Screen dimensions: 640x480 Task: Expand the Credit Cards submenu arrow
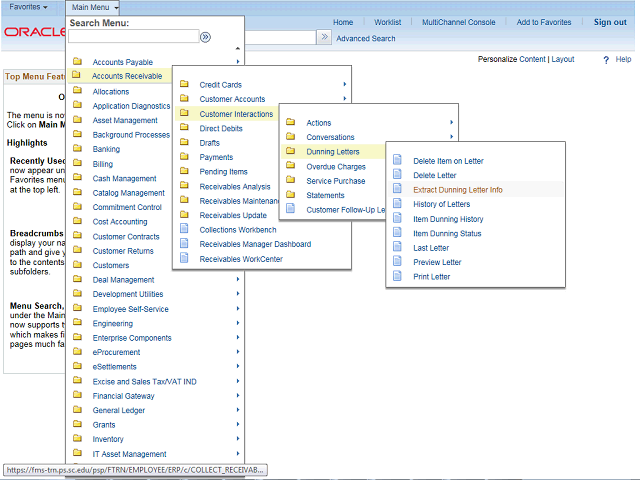(x=345, y=84)
